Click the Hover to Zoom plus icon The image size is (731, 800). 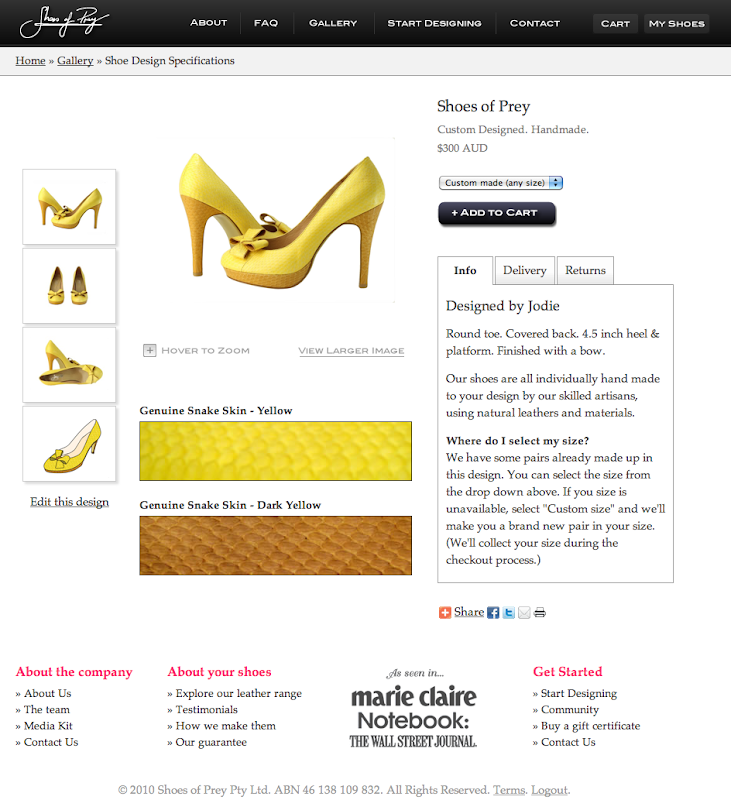click(149, 351)
